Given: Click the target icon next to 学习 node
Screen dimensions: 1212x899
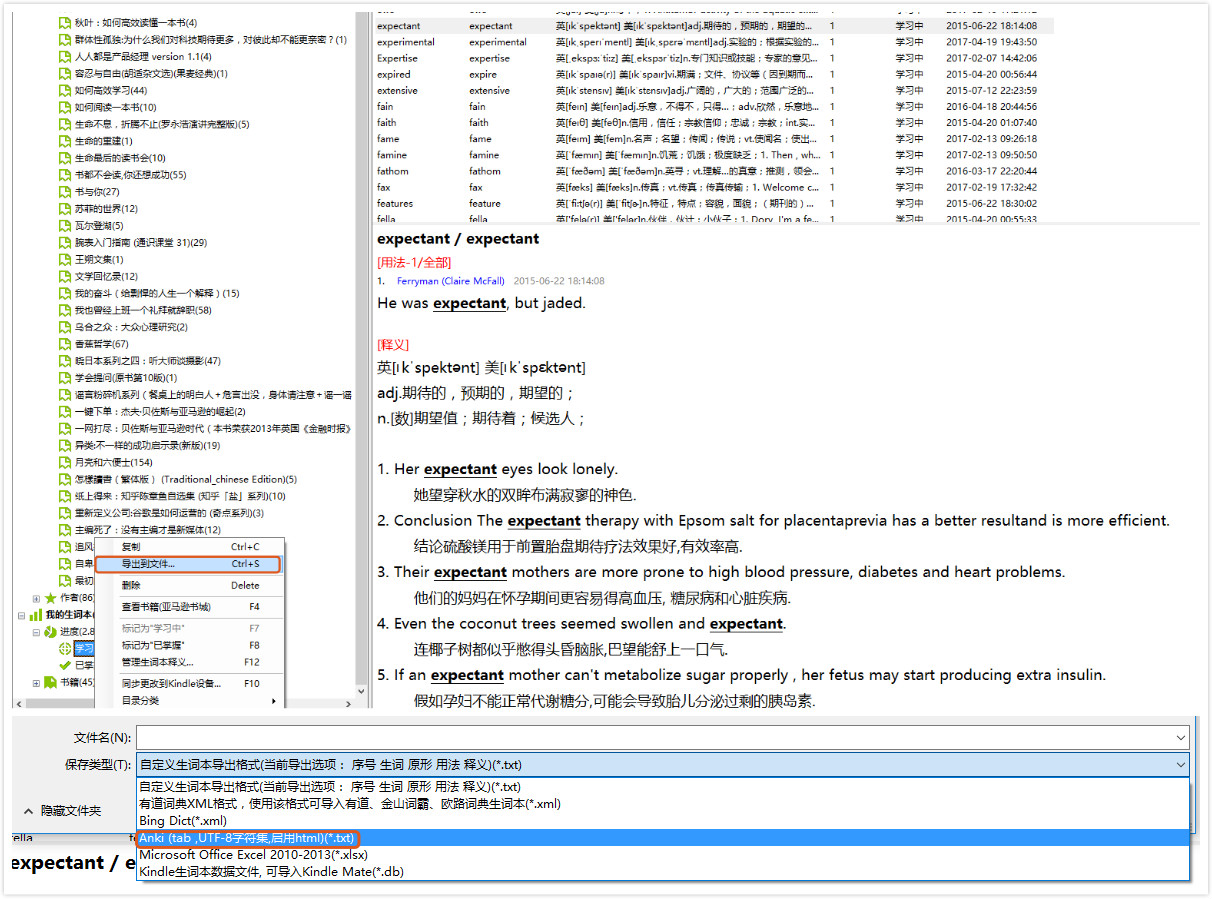Looking at the screenshot, I should tap(65, 649).
